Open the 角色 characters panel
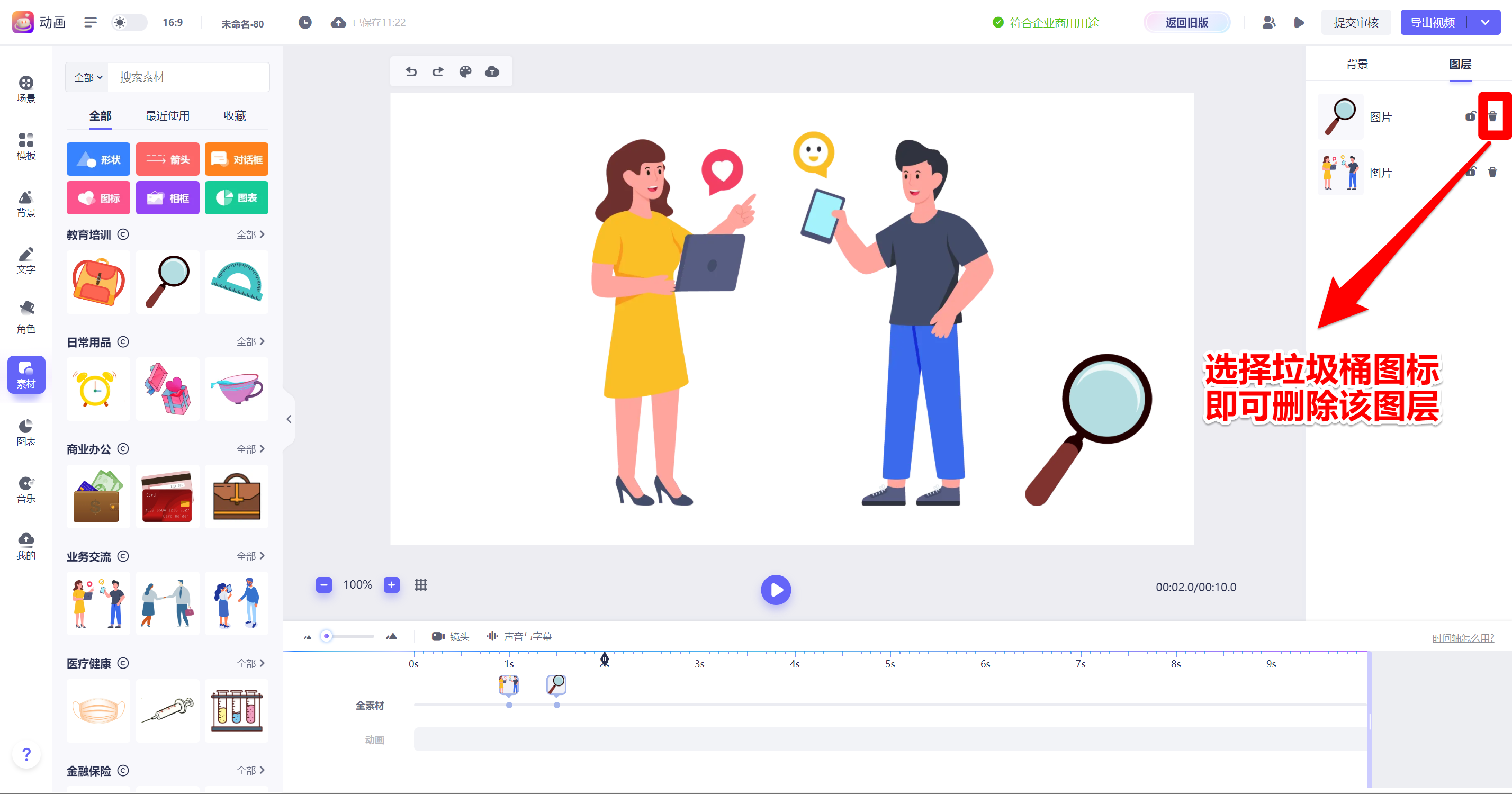The height and width of the screenshot is (794, 1512). (x=26, y=318)
